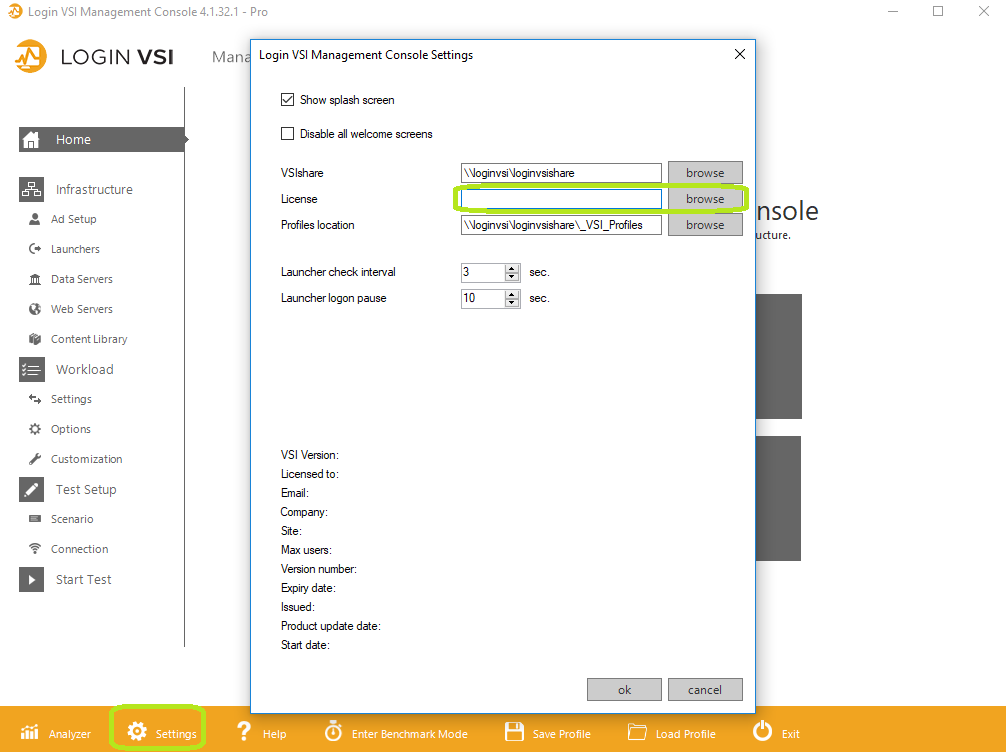Screen dimensions: 1006x752
Task: Click the Exit power icon
Action: click(x=762, y=731)
